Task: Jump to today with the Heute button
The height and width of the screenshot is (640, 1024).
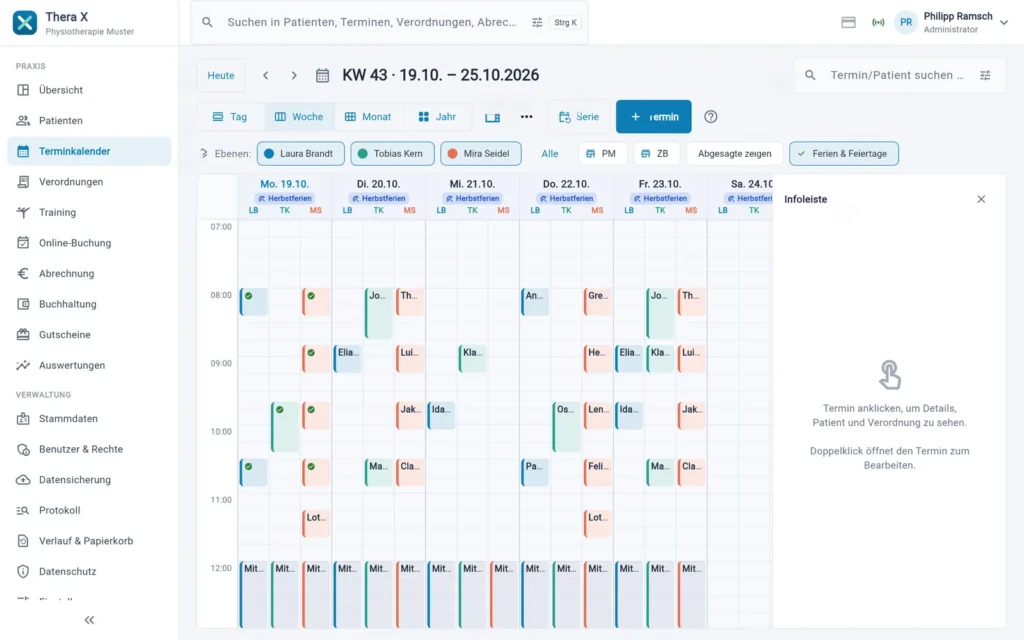Action: tap(221, 75)
